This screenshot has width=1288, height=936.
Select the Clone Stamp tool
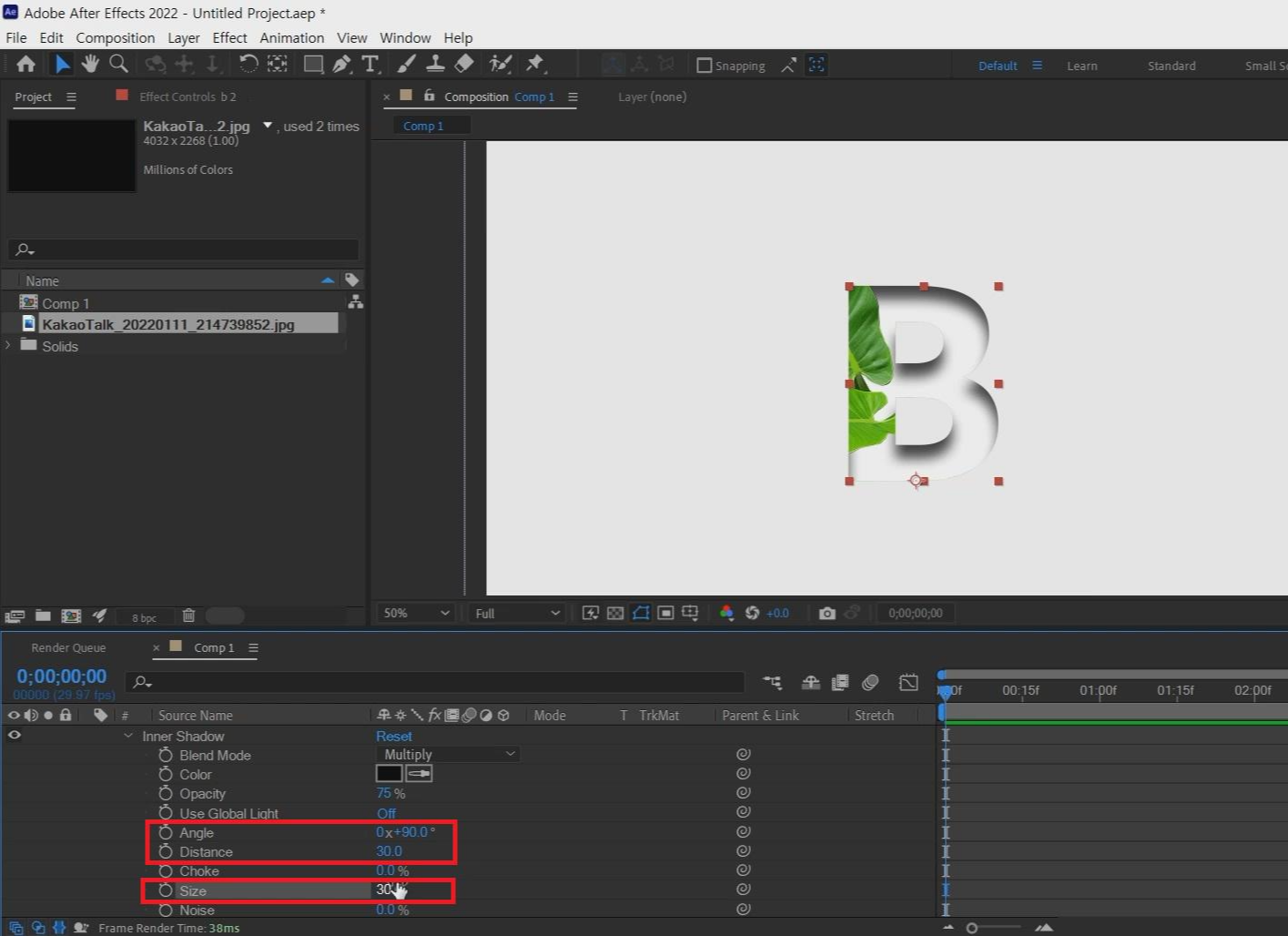pyautogui.click(x=435, y=64)
